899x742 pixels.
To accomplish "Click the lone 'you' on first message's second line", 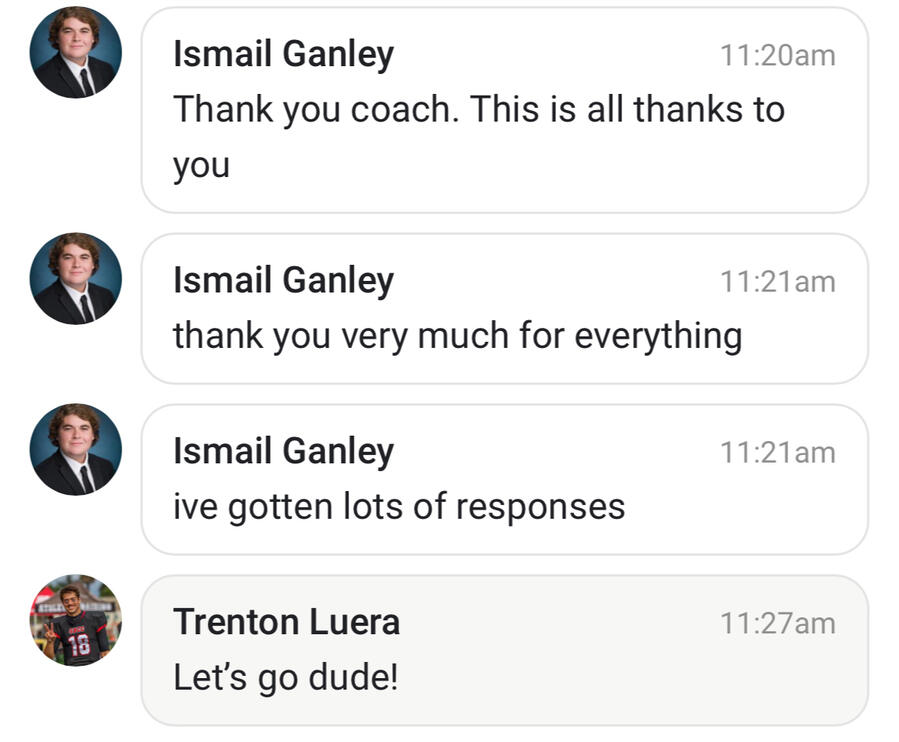I will point(201,164).
